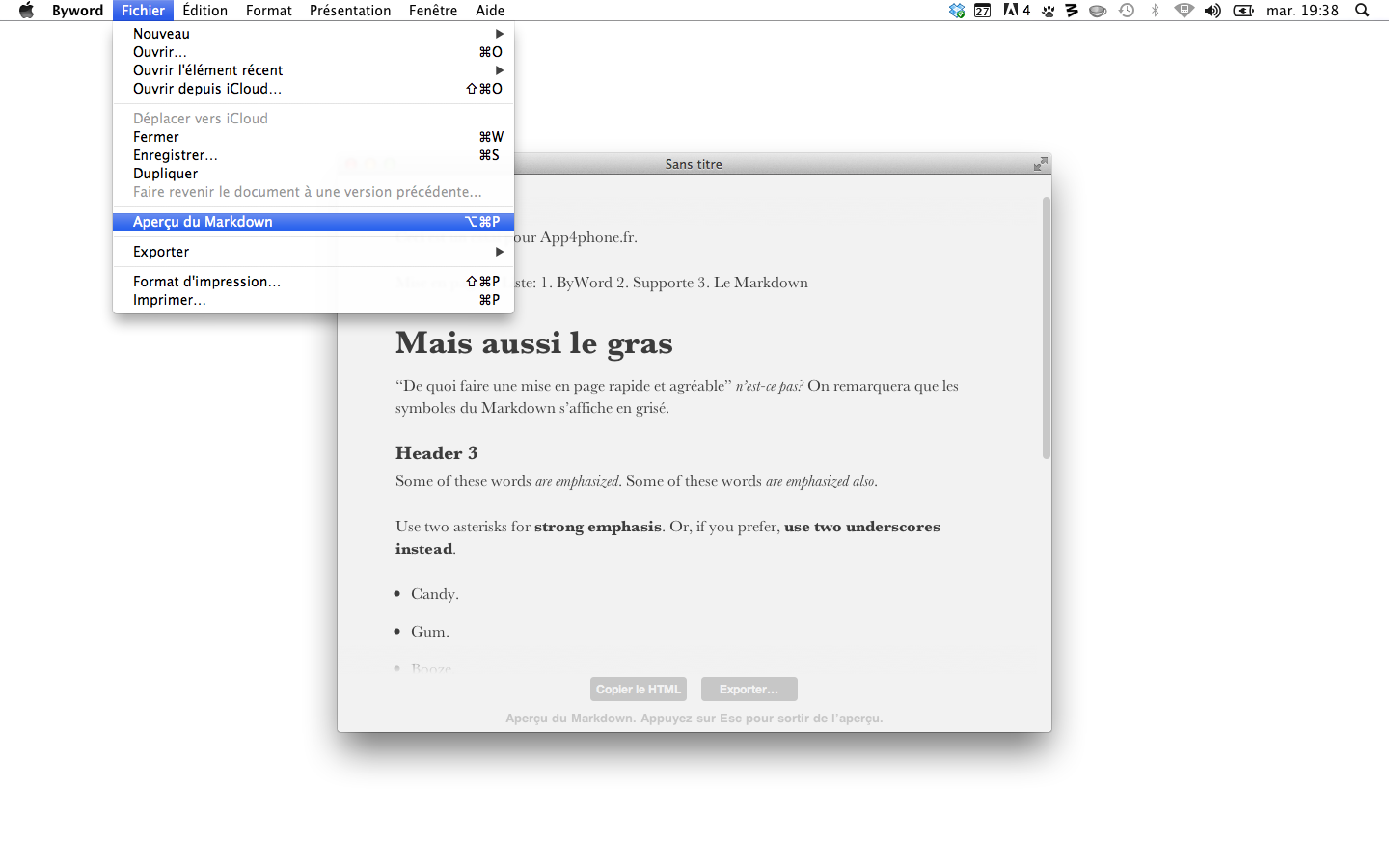Choose Dupliquer from the Fichier menu

(x=166, y=174)
